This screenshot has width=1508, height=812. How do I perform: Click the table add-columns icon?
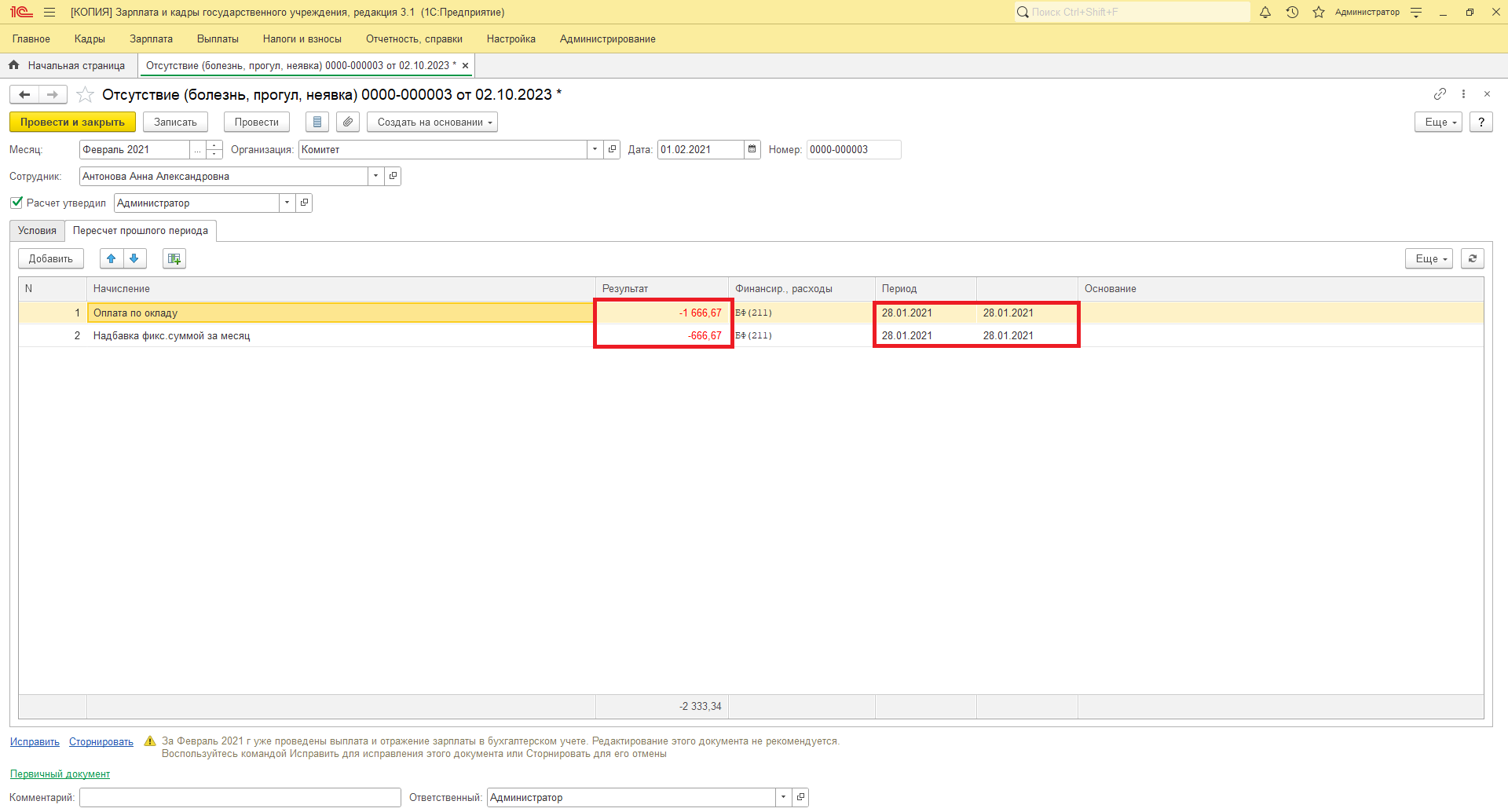(174, 258)
